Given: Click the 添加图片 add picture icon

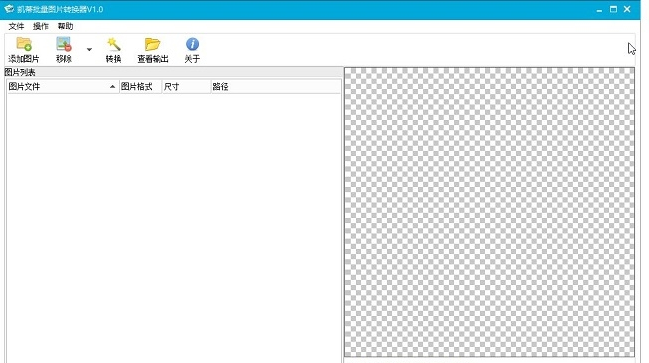Looking at the screenshot, I should coord(24,44).
